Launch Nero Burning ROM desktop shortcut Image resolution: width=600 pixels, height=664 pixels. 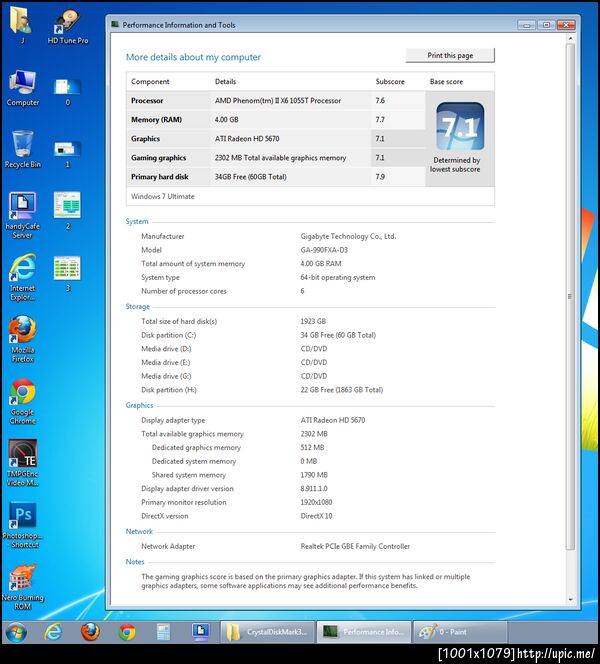(x=22, y=587)
